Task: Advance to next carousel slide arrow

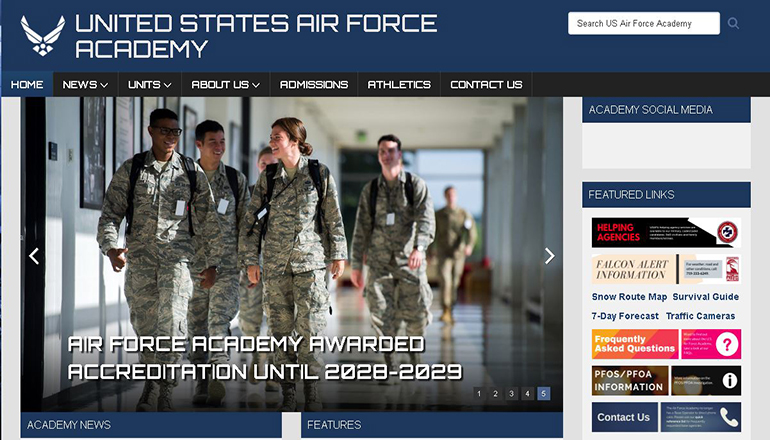Action: point(550,256)
